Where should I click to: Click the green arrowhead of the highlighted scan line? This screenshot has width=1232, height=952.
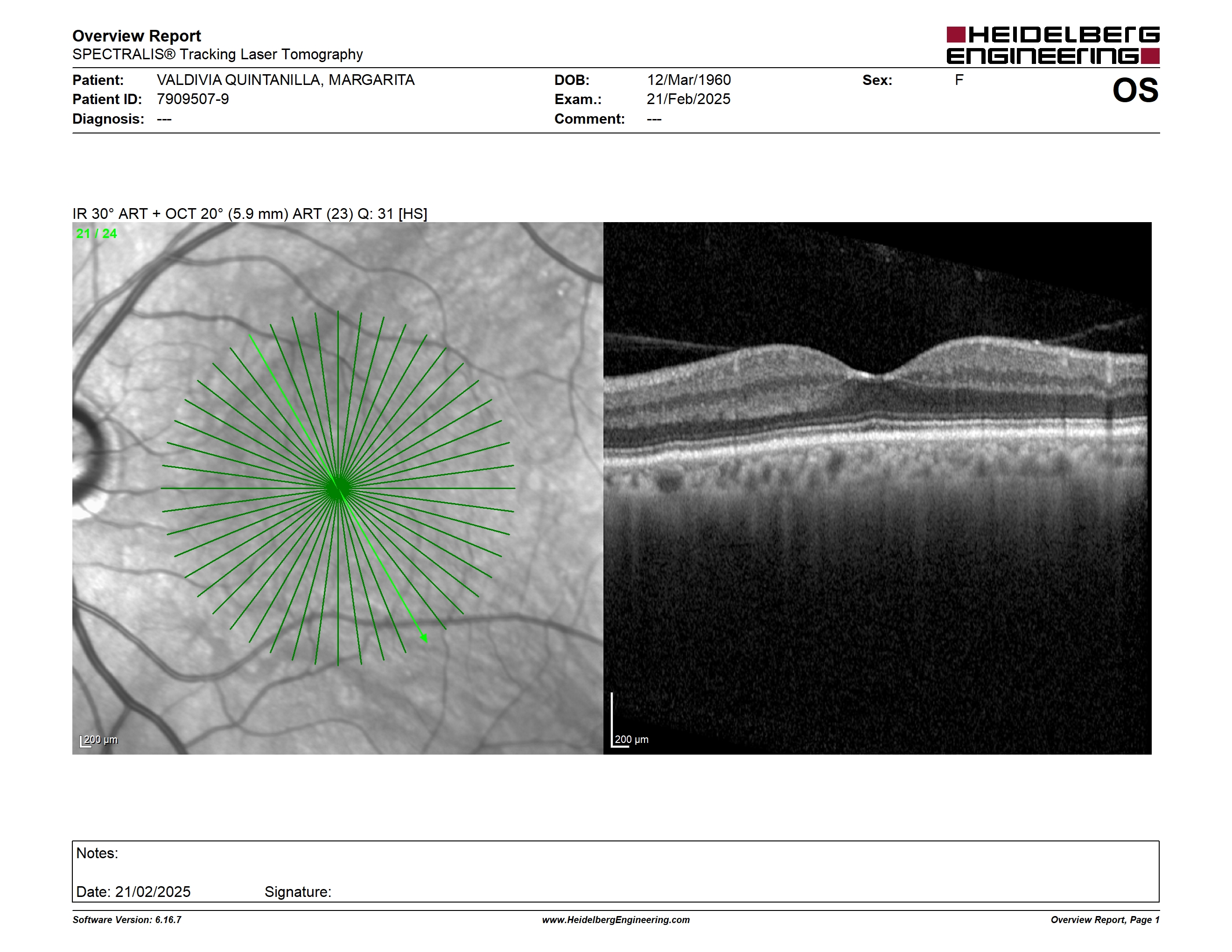click(x=424, y=638)
